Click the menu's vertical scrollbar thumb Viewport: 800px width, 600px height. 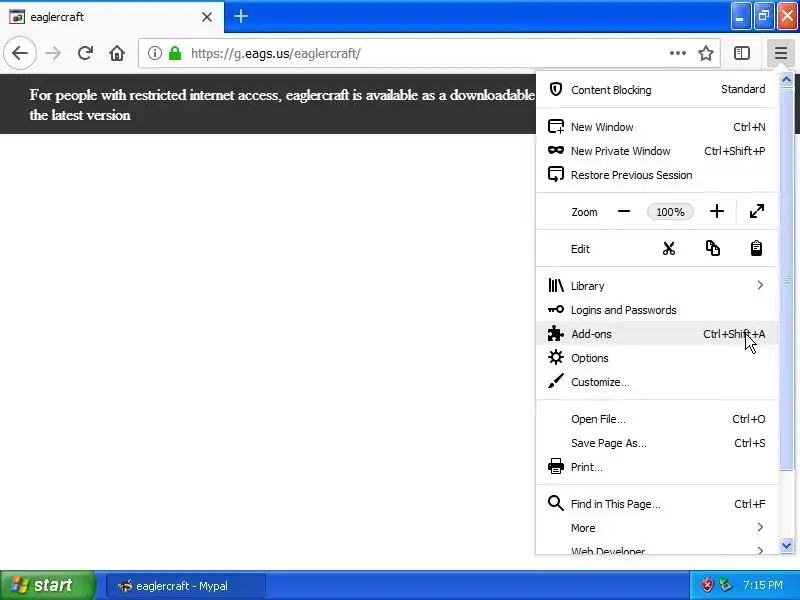(786, 279)
